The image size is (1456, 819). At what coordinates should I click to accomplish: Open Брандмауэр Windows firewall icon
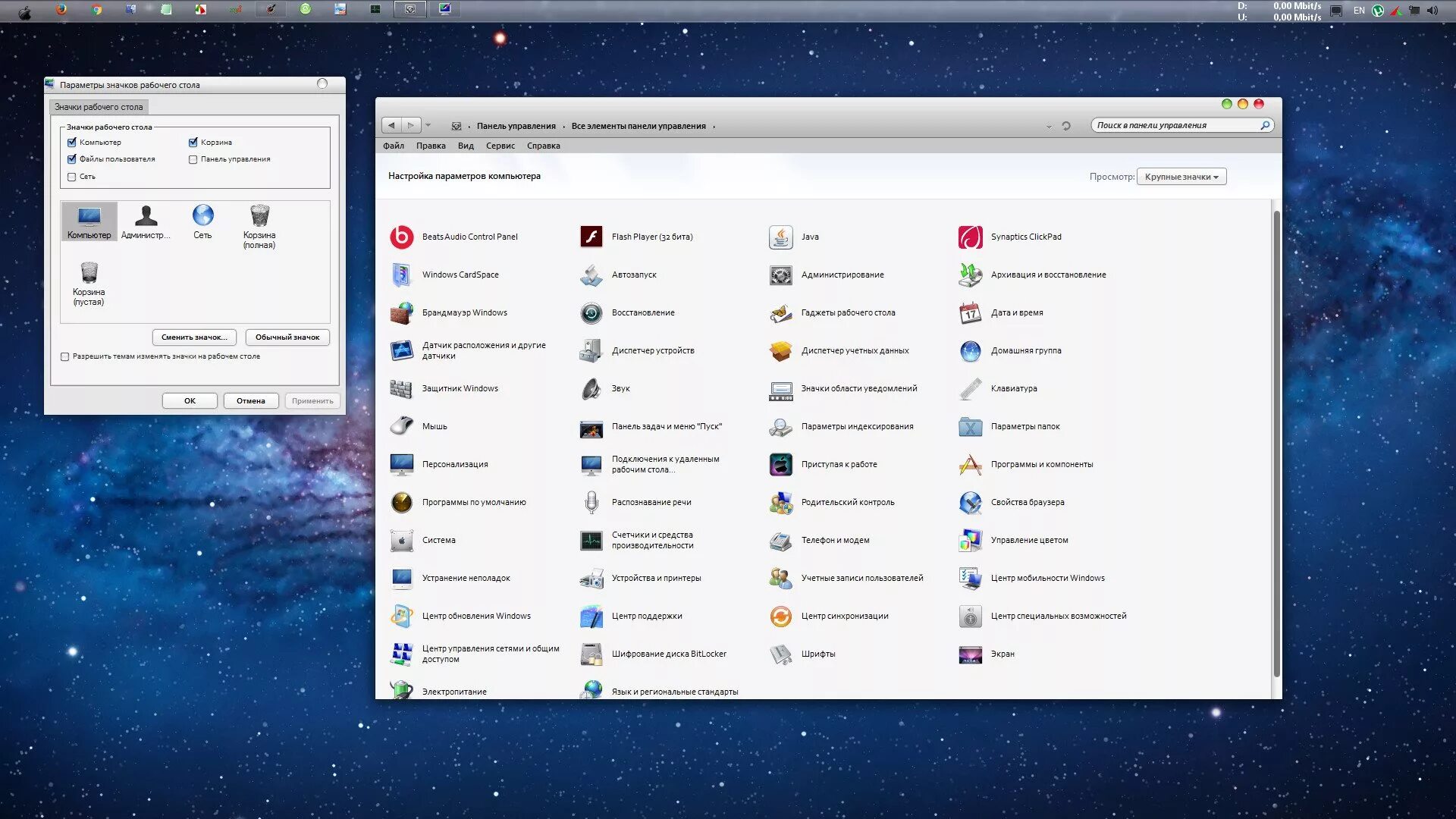pos(401,312)
